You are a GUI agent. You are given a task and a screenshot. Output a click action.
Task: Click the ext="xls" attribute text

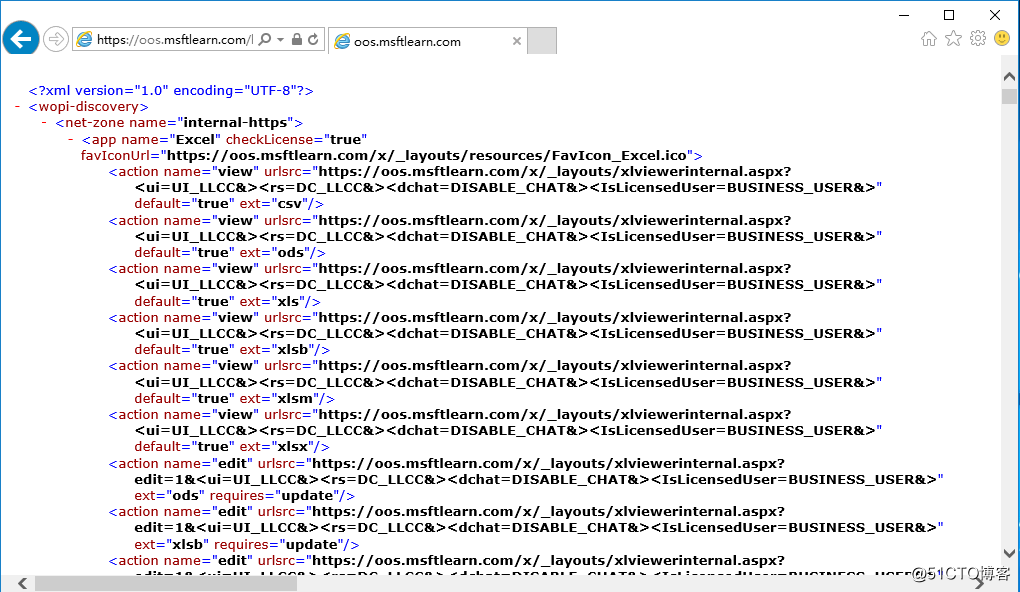pyautogui.click(x=272, y=301)
